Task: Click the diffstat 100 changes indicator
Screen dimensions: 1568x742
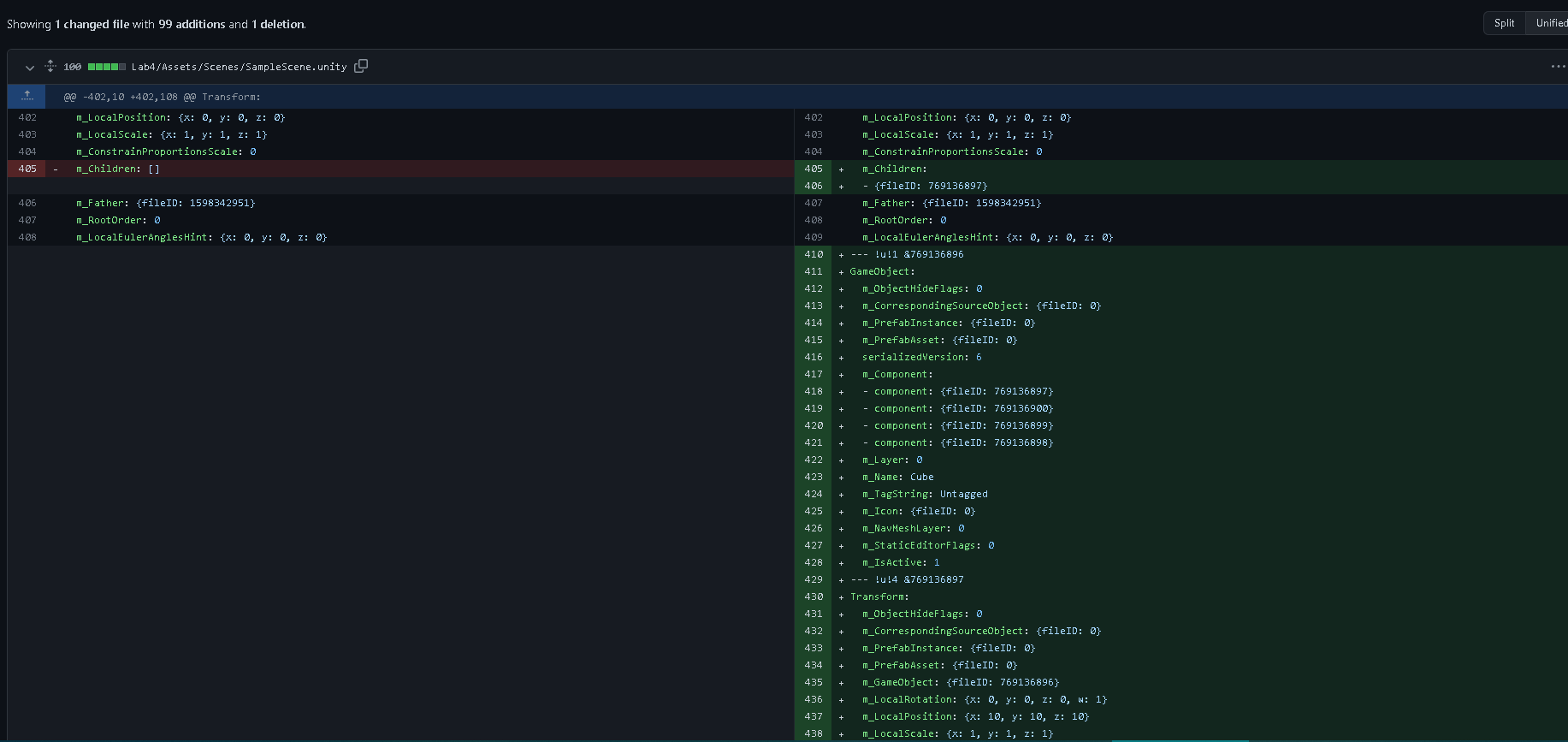Action: click(94, 67)
